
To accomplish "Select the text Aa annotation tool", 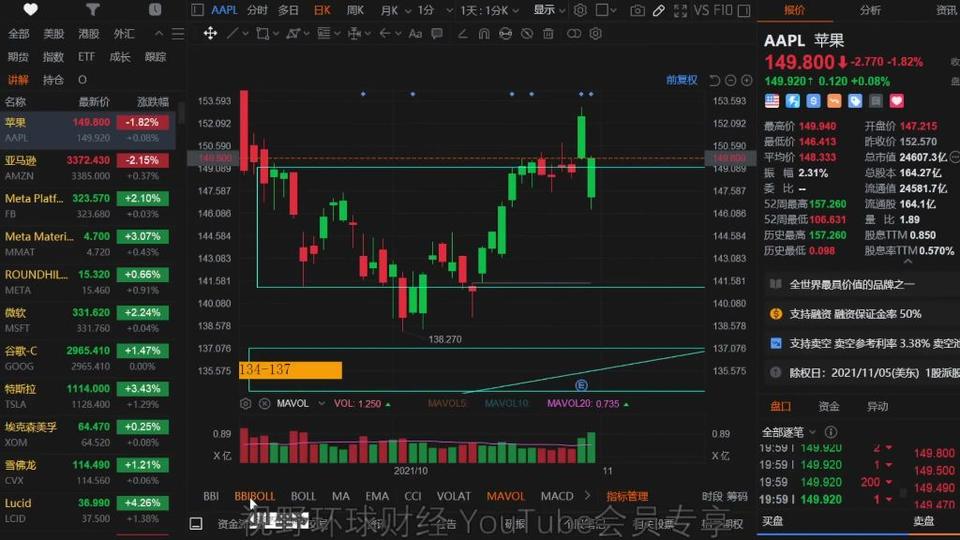I will pyautogui.click(x=415, y=33).
